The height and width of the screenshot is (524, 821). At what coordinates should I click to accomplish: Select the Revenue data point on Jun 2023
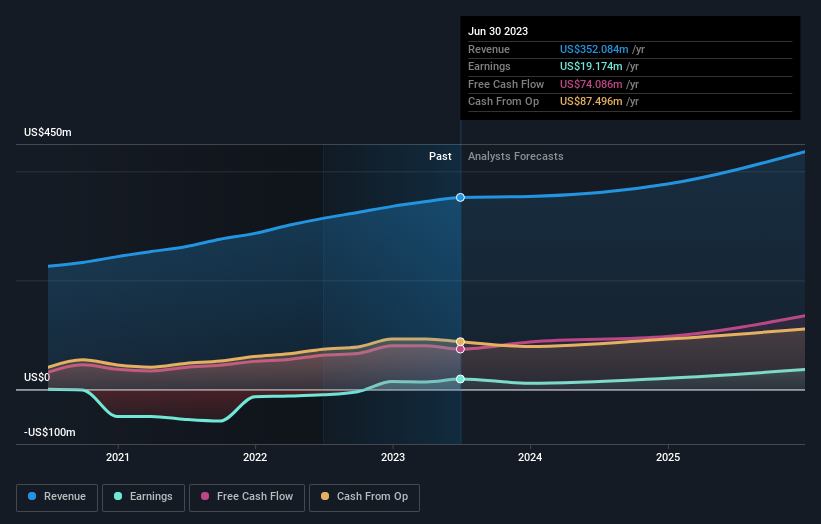tap(460, 197)
